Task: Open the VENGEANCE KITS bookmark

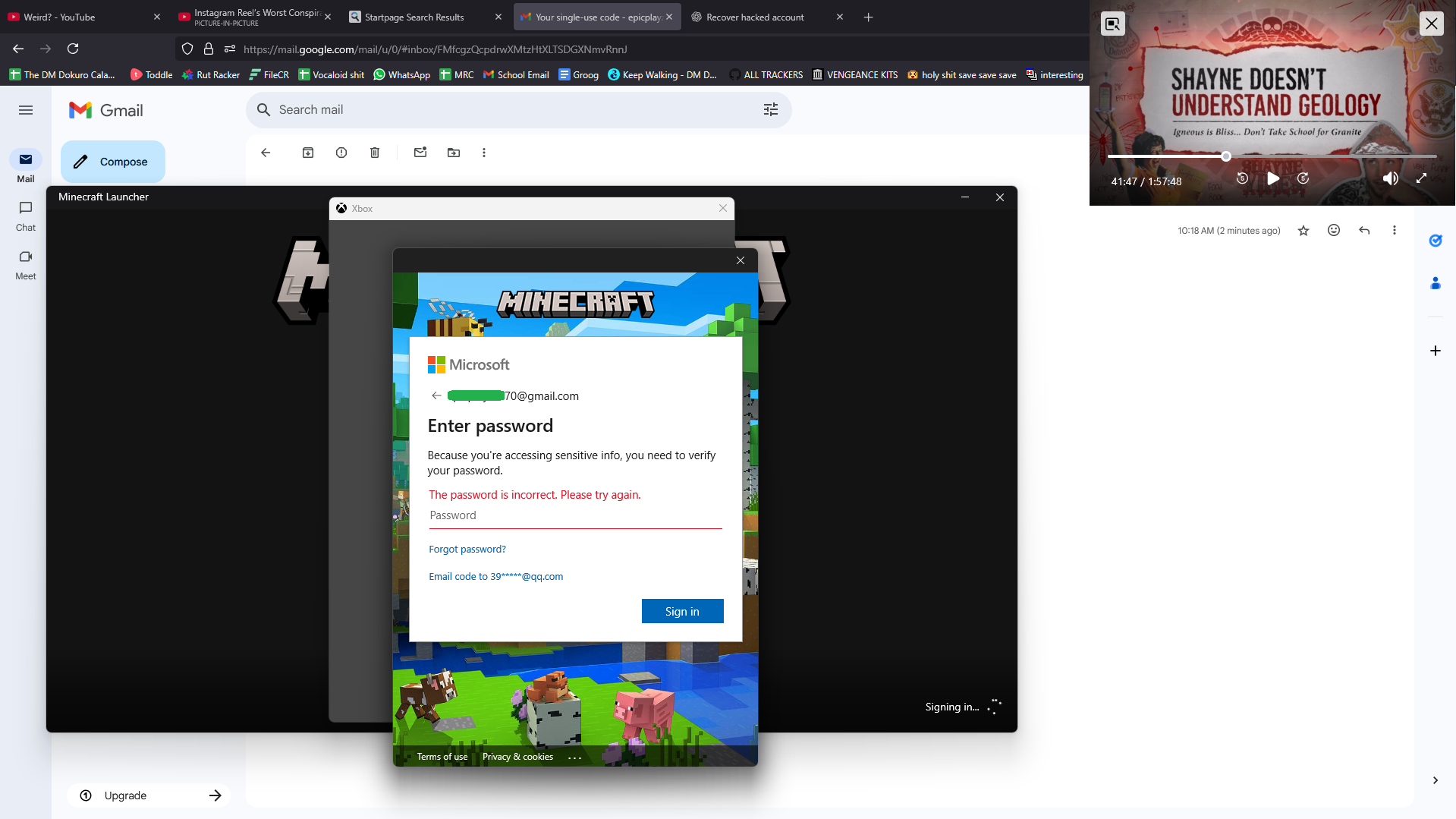Action: pos(855,74)
